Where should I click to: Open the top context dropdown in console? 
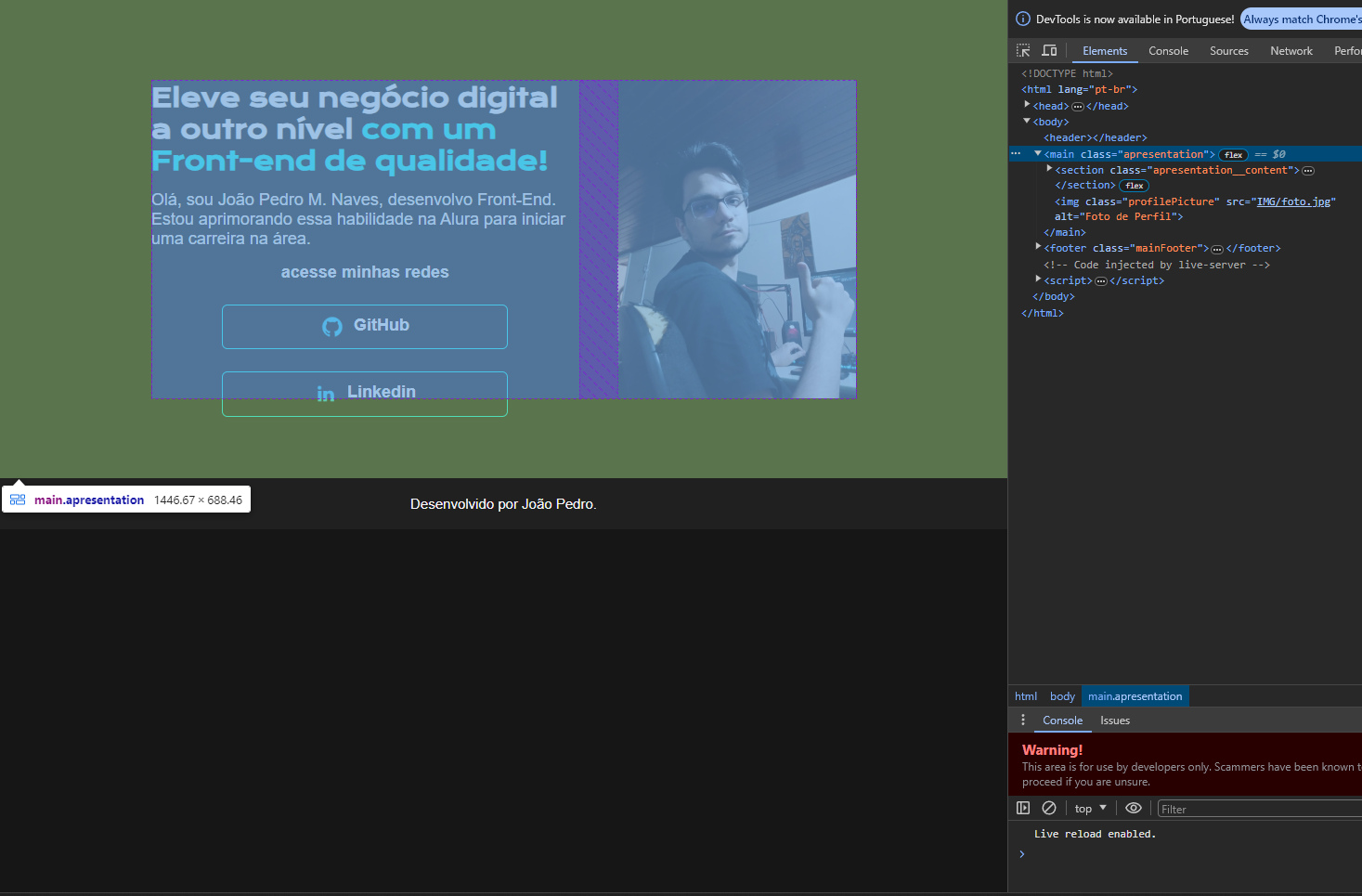coord(1091,809)
